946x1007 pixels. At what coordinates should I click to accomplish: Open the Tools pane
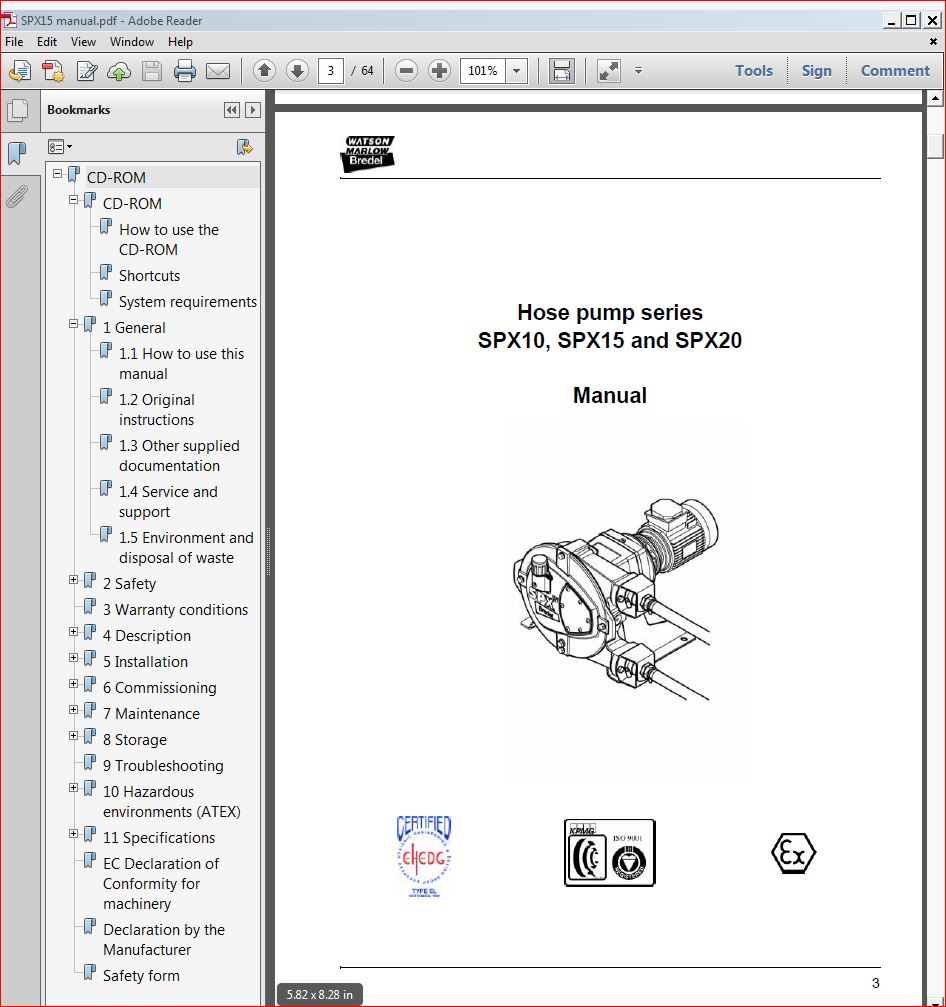(x=753, y=71)
